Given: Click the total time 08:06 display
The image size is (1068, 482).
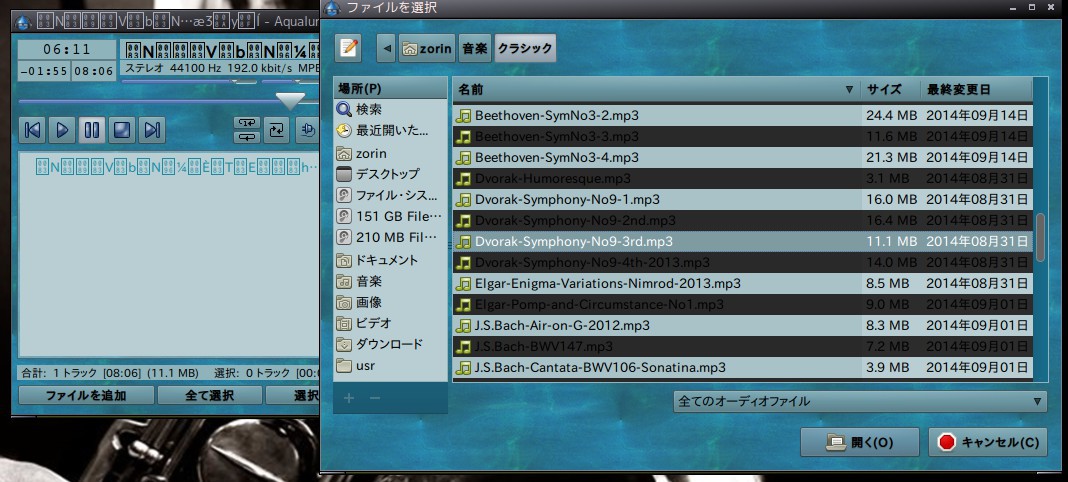Looking at the screenshot, I should coord(93,71).
